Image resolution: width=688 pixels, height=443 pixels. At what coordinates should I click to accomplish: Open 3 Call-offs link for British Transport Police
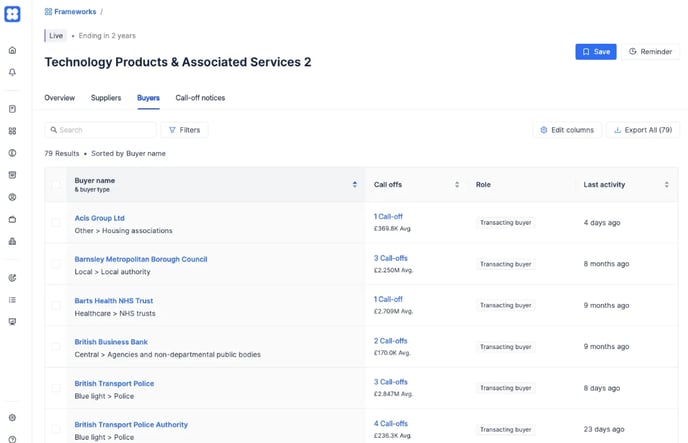tap(391, 382)
